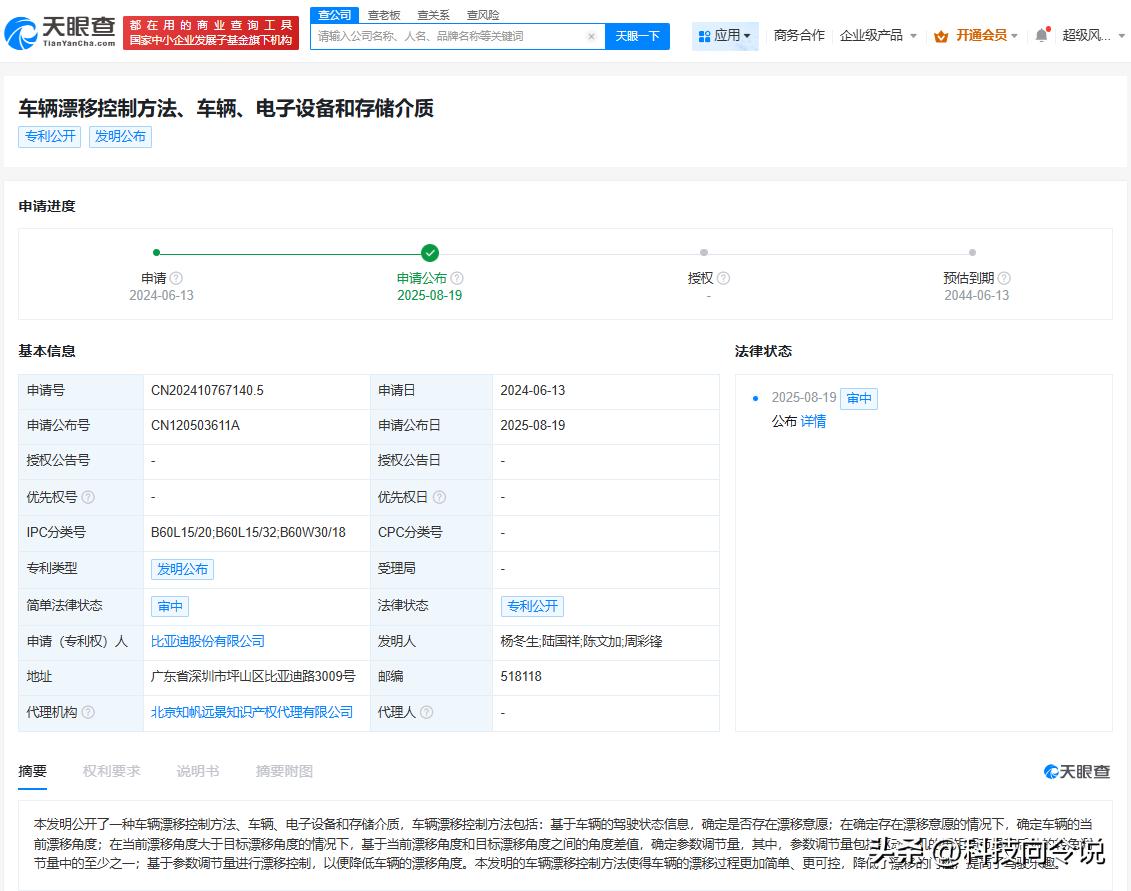Open the 北京知帆远景知识产权代理有限公司 agency link
This screenshot has height=891, width=1131.
click(x=252, y=712)
